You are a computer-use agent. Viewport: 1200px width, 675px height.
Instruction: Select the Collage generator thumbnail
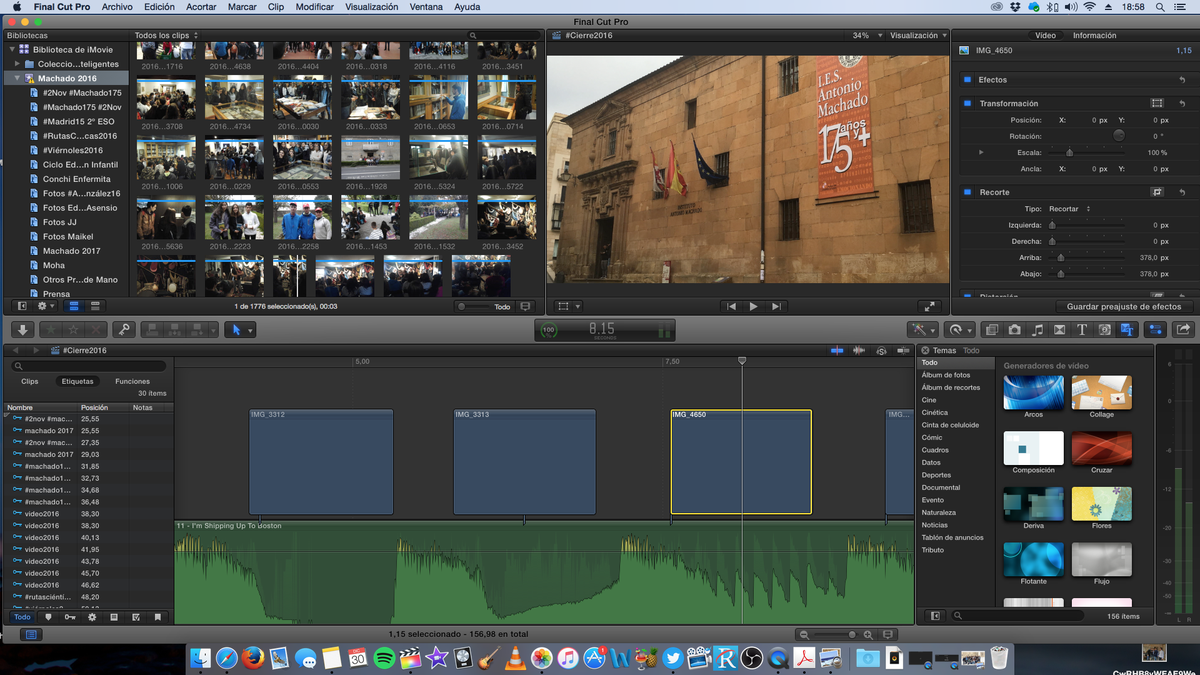(1101, 392)
